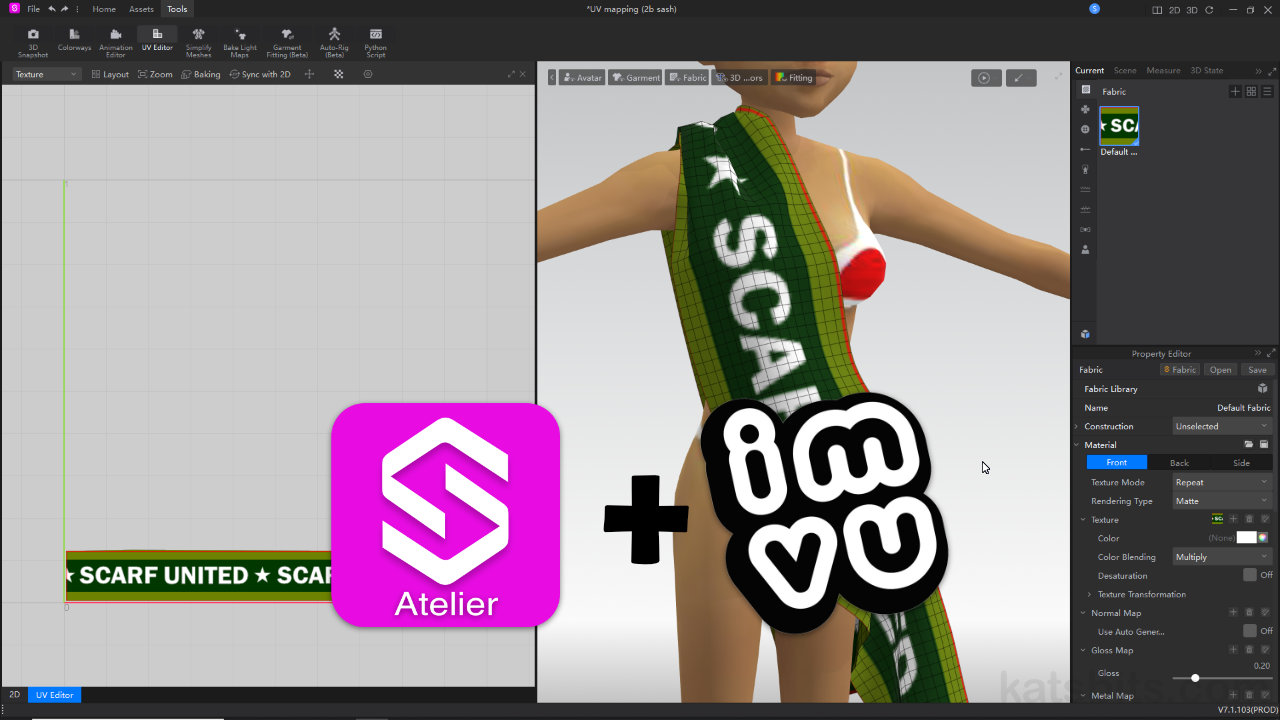1280x720 pixels.
Task: Open the Color Blending Multiply dropdown
Action: (1221, 557)
